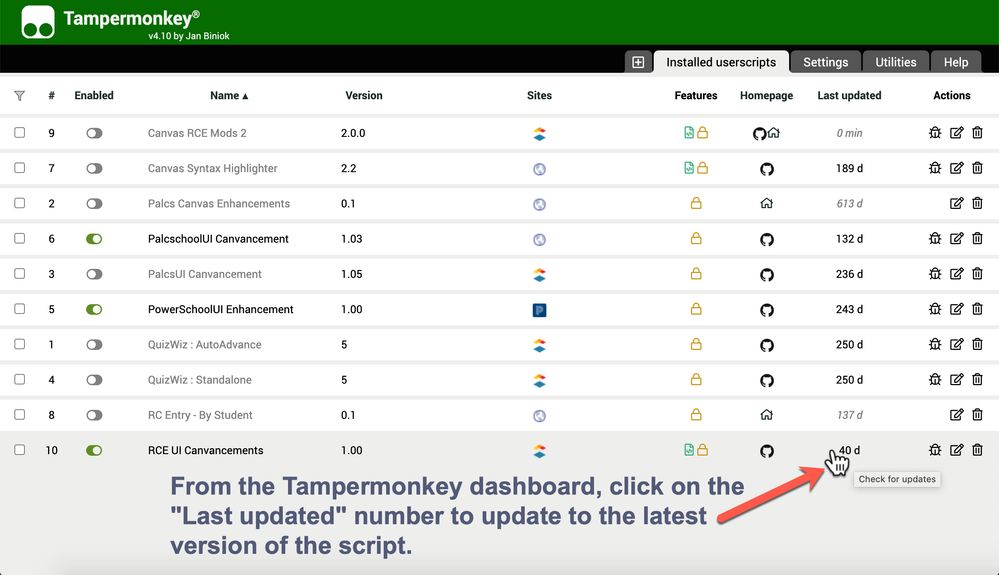Open GitHub homepage for PalcschoolUI Canvancement
The width and height of the screenshot is (999, 575).
(x=766, y=239)
